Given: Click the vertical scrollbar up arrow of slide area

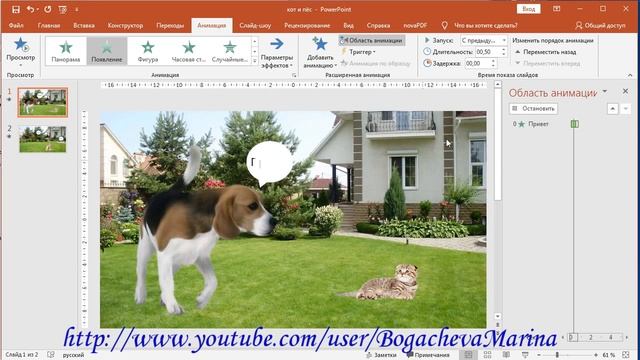Looking at the screenshot, I should click(498, 84).
